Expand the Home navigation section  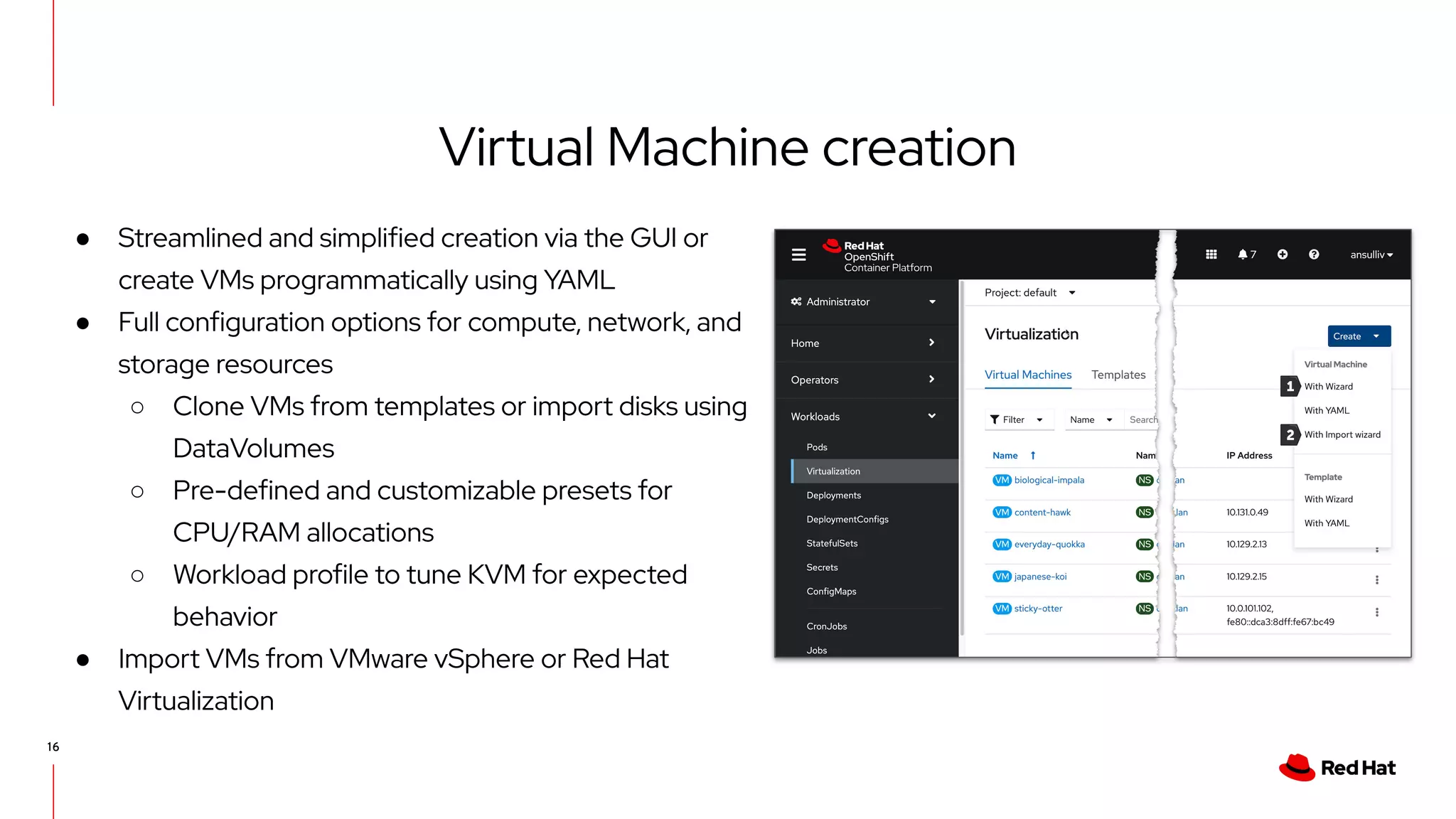coord(863,343)
